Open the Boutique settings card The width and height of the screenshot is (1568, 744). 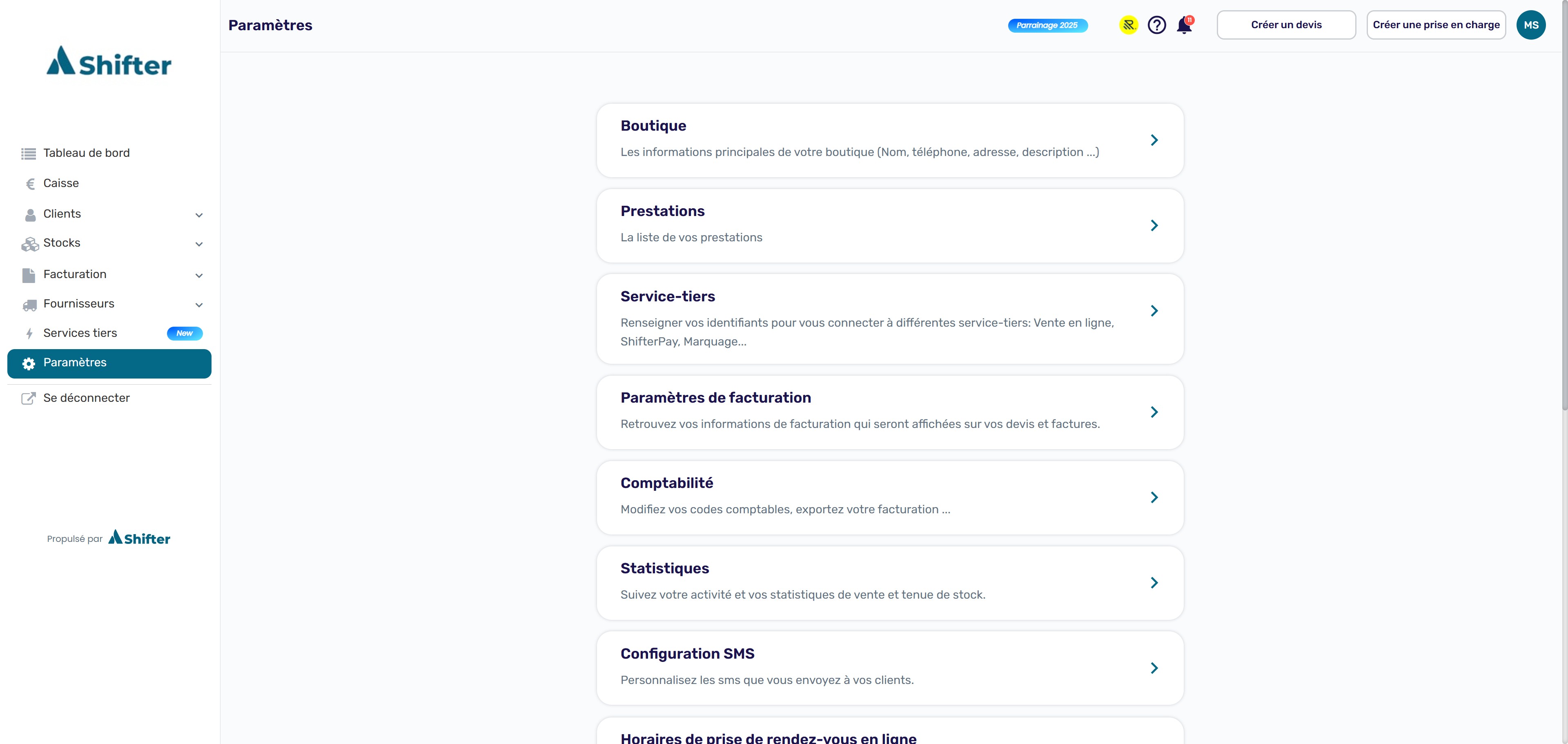click(889, 140)
